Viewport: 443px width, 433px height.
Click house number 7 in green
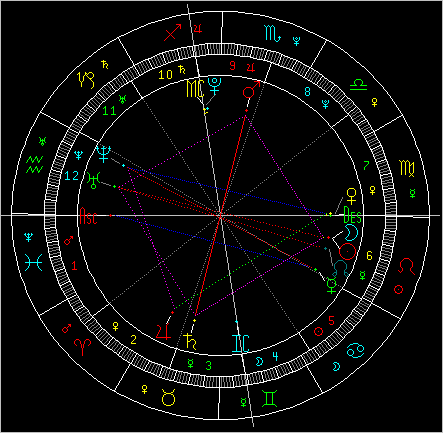click(366, 165)
